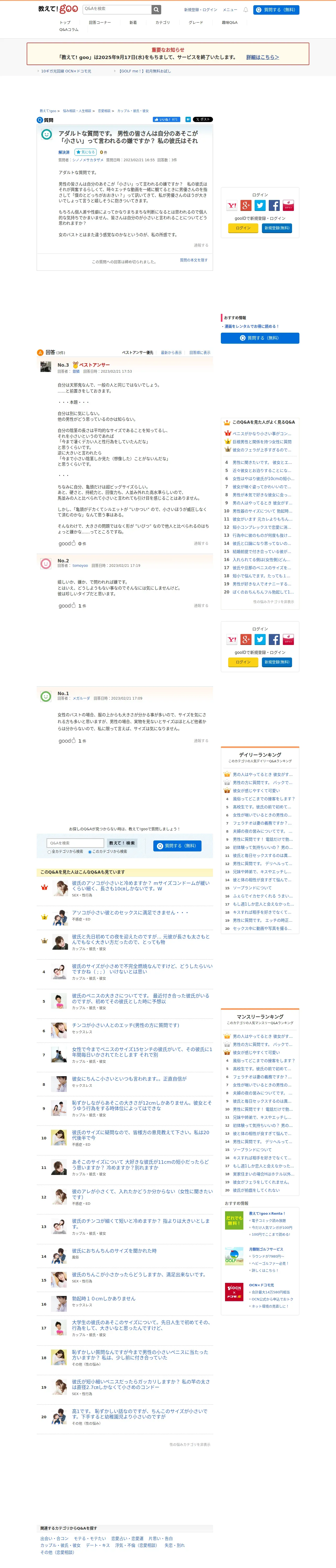The height and width of the screenshot is (1568, 336).
Task: Focus the header Q&Aを検索 search field
Action: pyautogui.click(x=116, y=9)
